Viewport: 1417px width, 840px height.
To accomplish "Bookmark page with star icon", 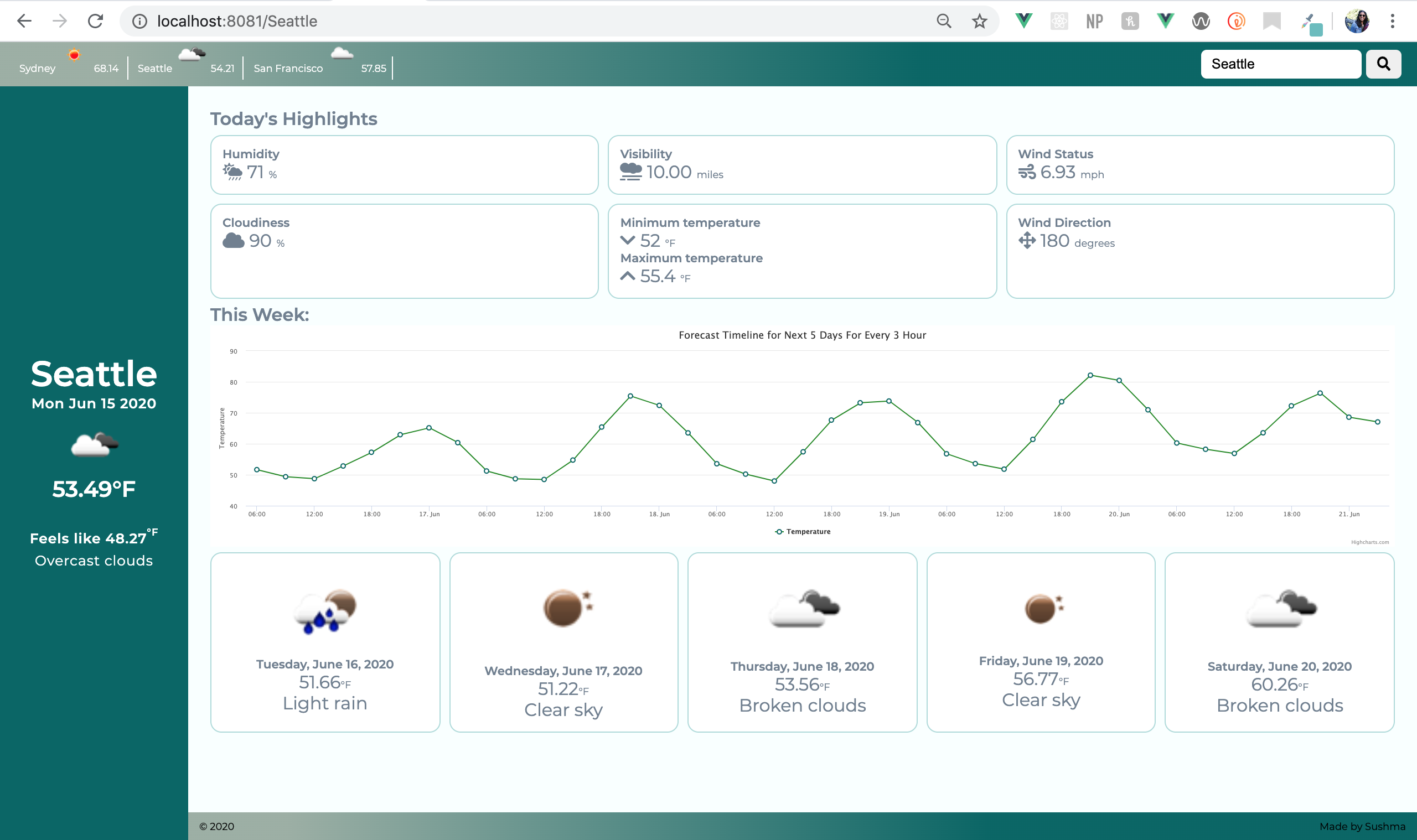I will (x=979, y=22).
